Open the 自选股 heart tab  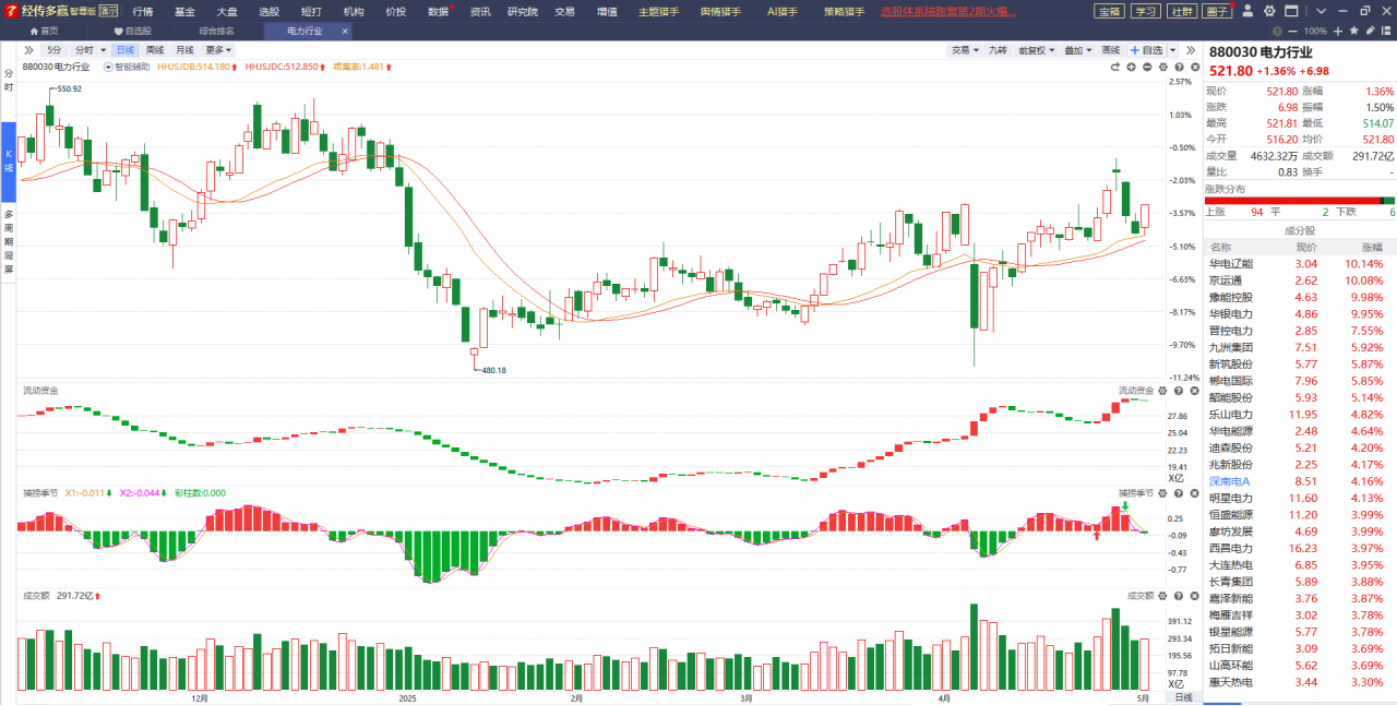pos(132,31)
